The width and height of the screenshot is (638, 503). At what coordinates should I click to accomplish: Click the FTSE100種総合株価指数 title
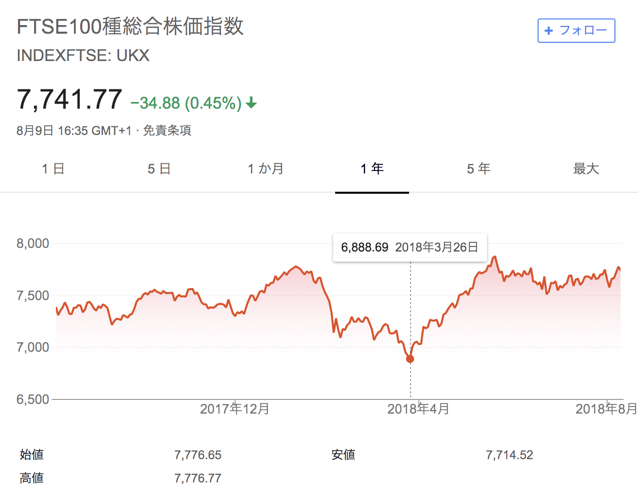click(x=130, y=26)
